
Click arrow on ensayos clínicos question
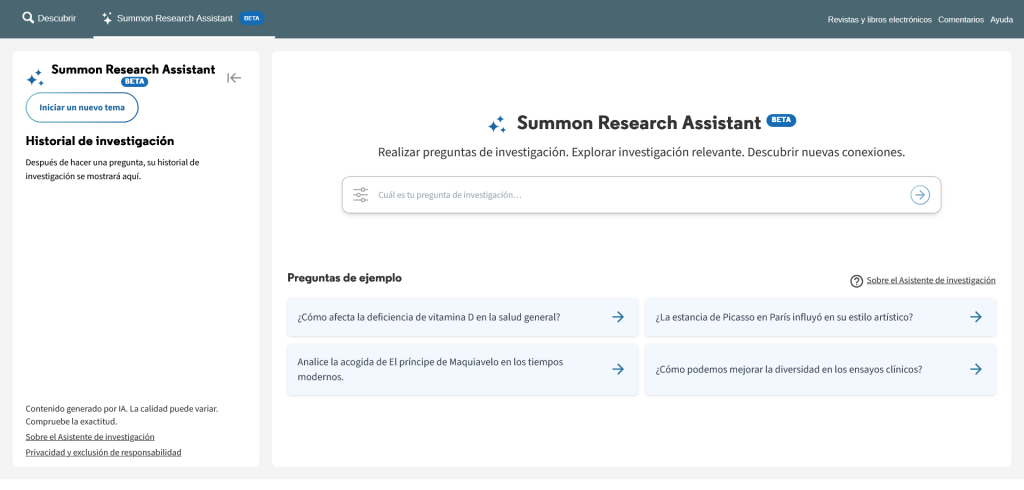coord(976,369)
